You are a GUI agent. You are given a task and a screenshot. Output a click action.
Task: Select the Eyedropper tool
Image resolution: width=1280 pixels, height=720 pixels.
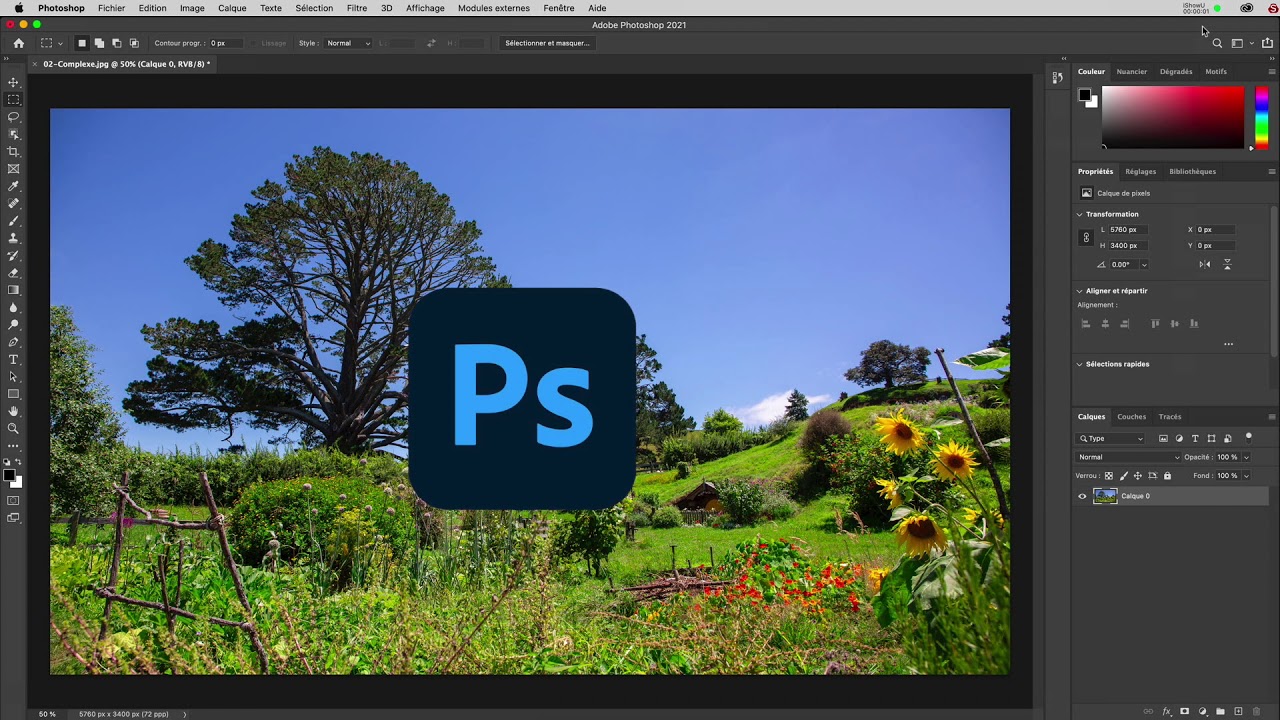pos(14,186)
